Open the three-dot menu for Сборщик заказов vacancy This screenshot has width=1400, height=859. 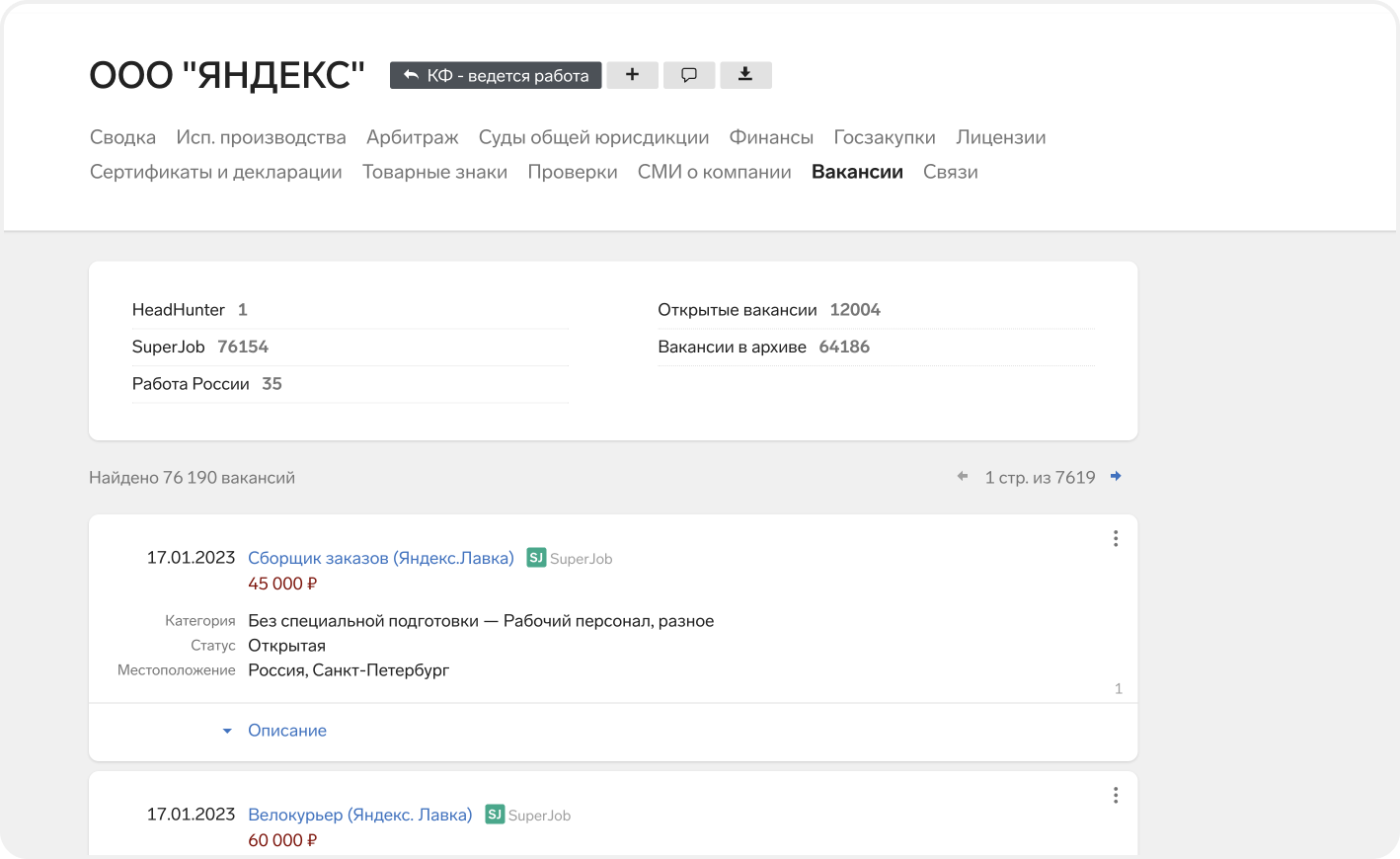pos(1116,538)
